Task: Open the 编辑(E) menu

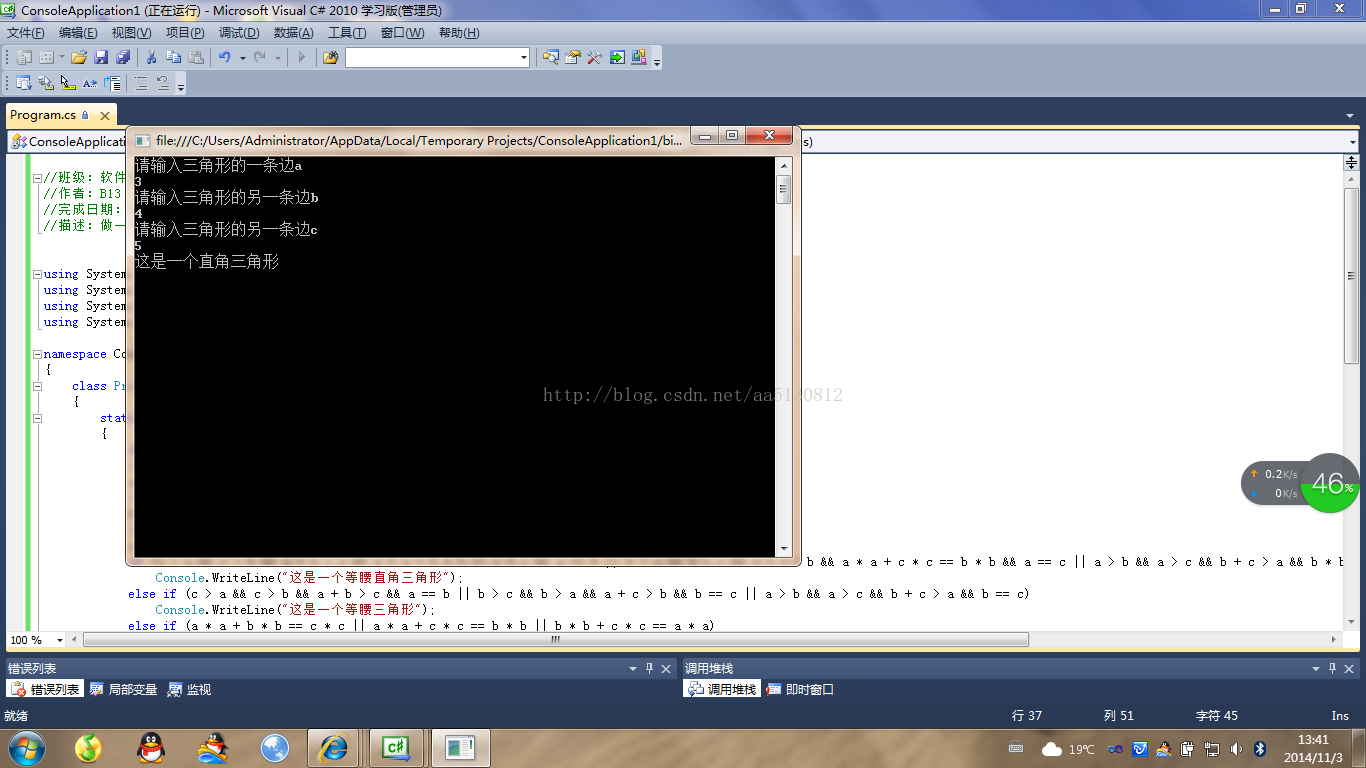Action: (78, 33)
